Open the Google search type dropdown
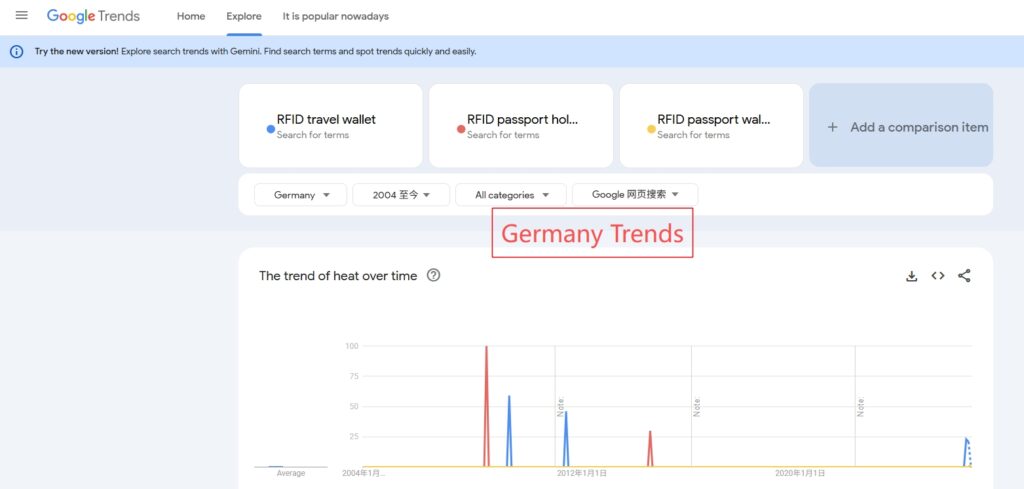 coord(635,195)
